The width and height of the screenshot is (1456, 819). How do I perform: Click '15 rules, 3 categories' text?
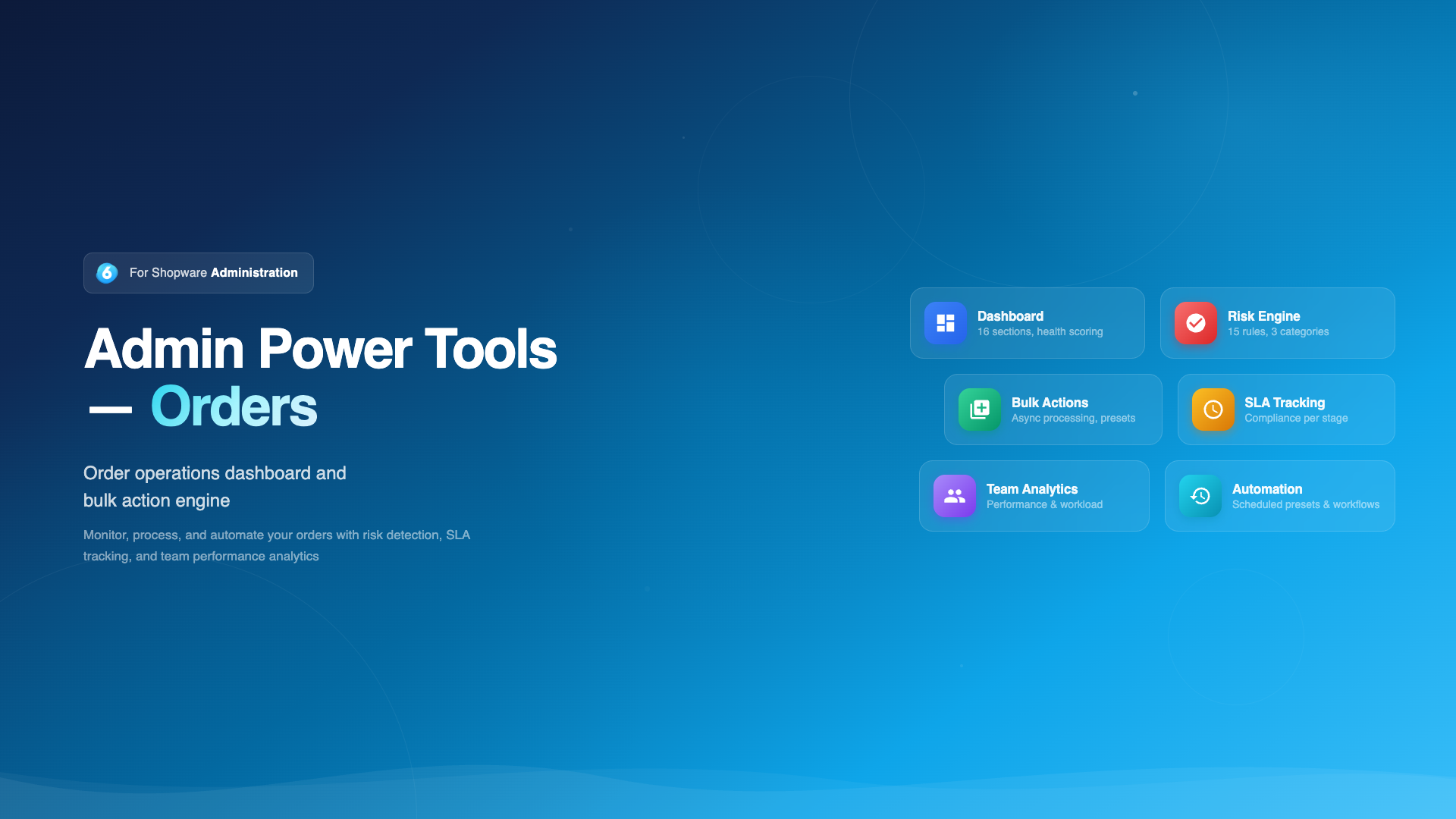(1278, 332)
